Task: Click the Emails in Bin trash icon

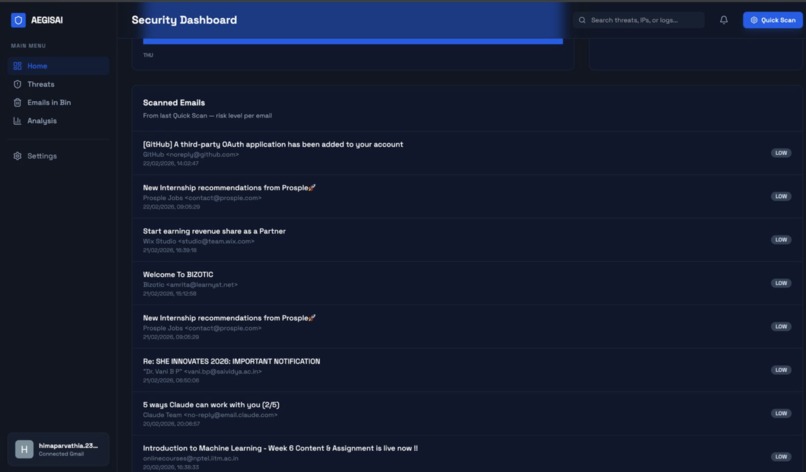Action: [x=17, y=102]
